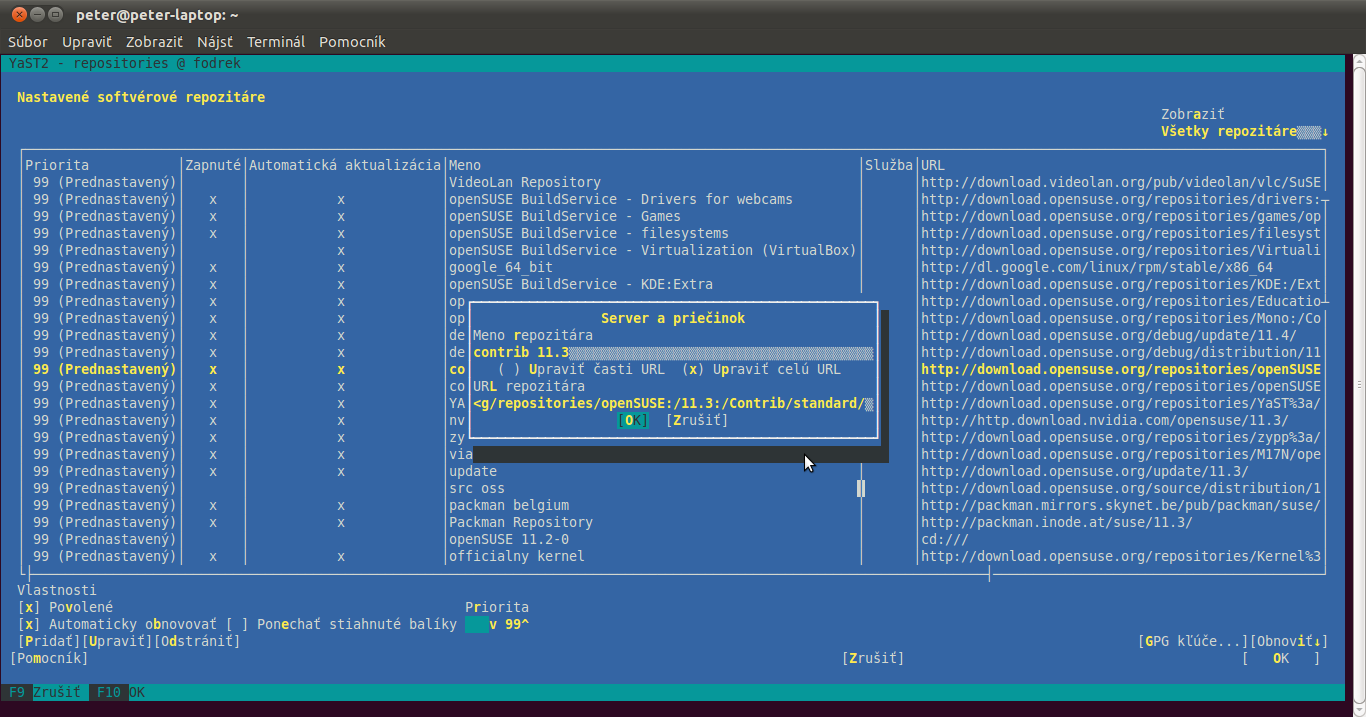Select the 'update' repository name

click(473, 471)
